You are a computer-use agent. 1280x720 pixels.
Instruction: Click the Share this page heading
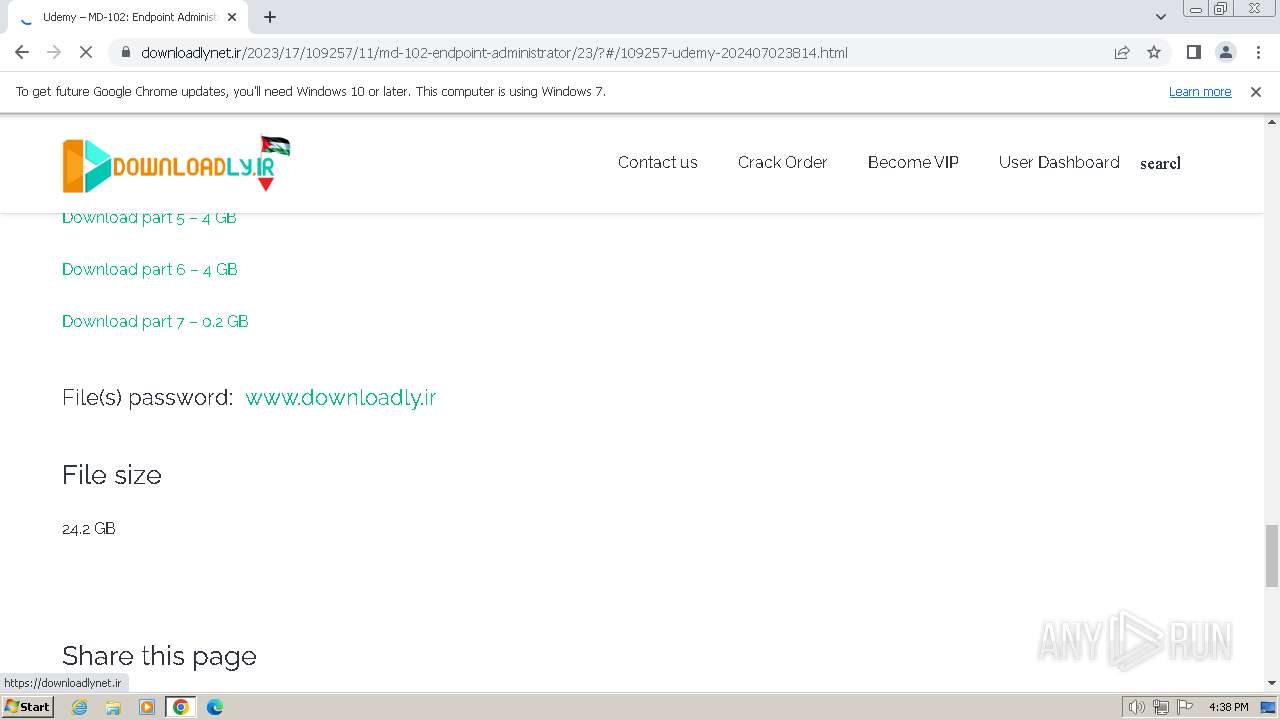pos(159,656)
